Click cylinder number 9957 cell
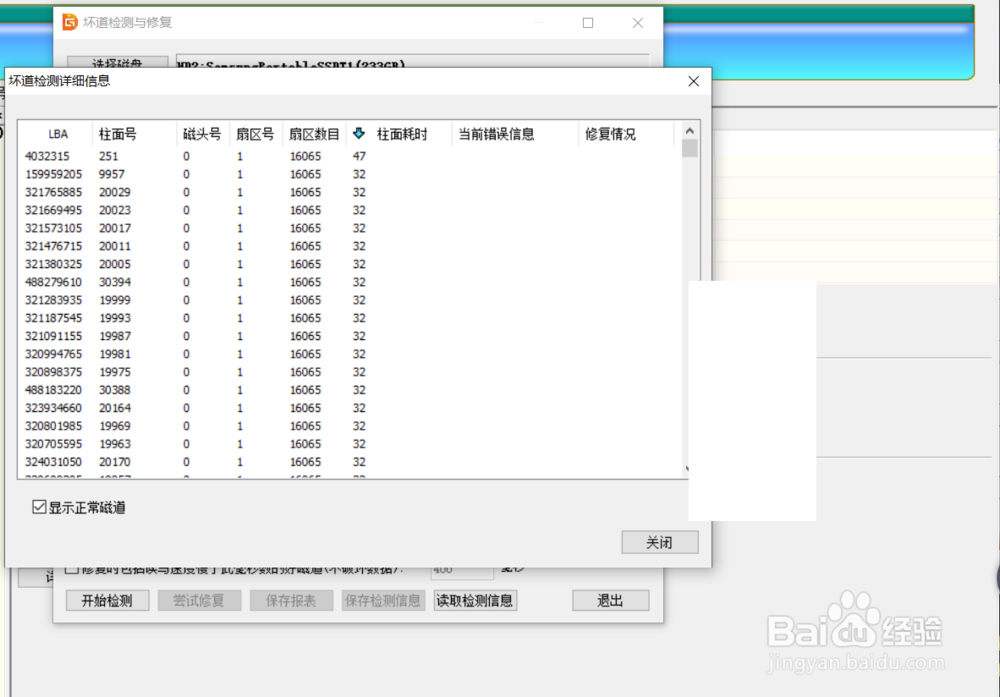Viewport: 1000px width, 697px height. pos(112,174)
